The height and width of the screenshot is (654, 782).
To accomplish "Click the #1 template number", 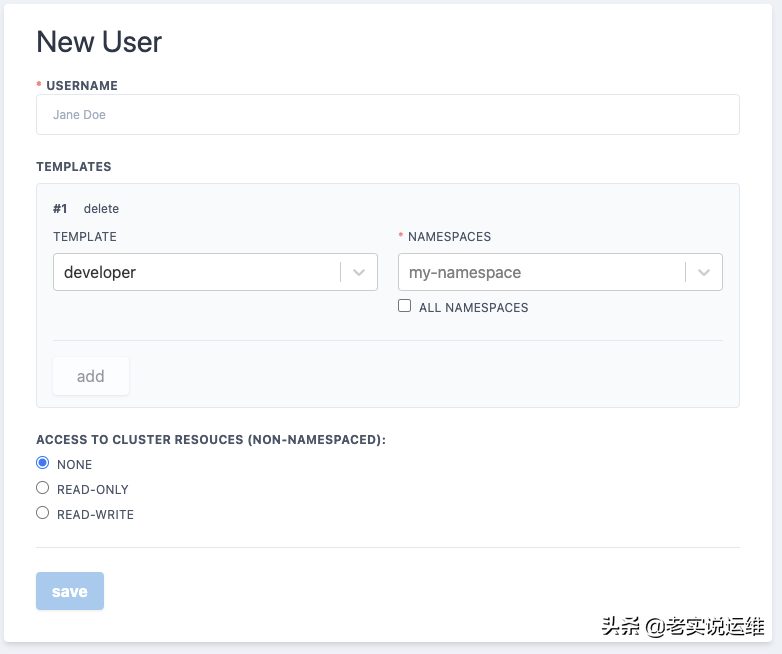I will pyautogui.click(x=60, y=209).
